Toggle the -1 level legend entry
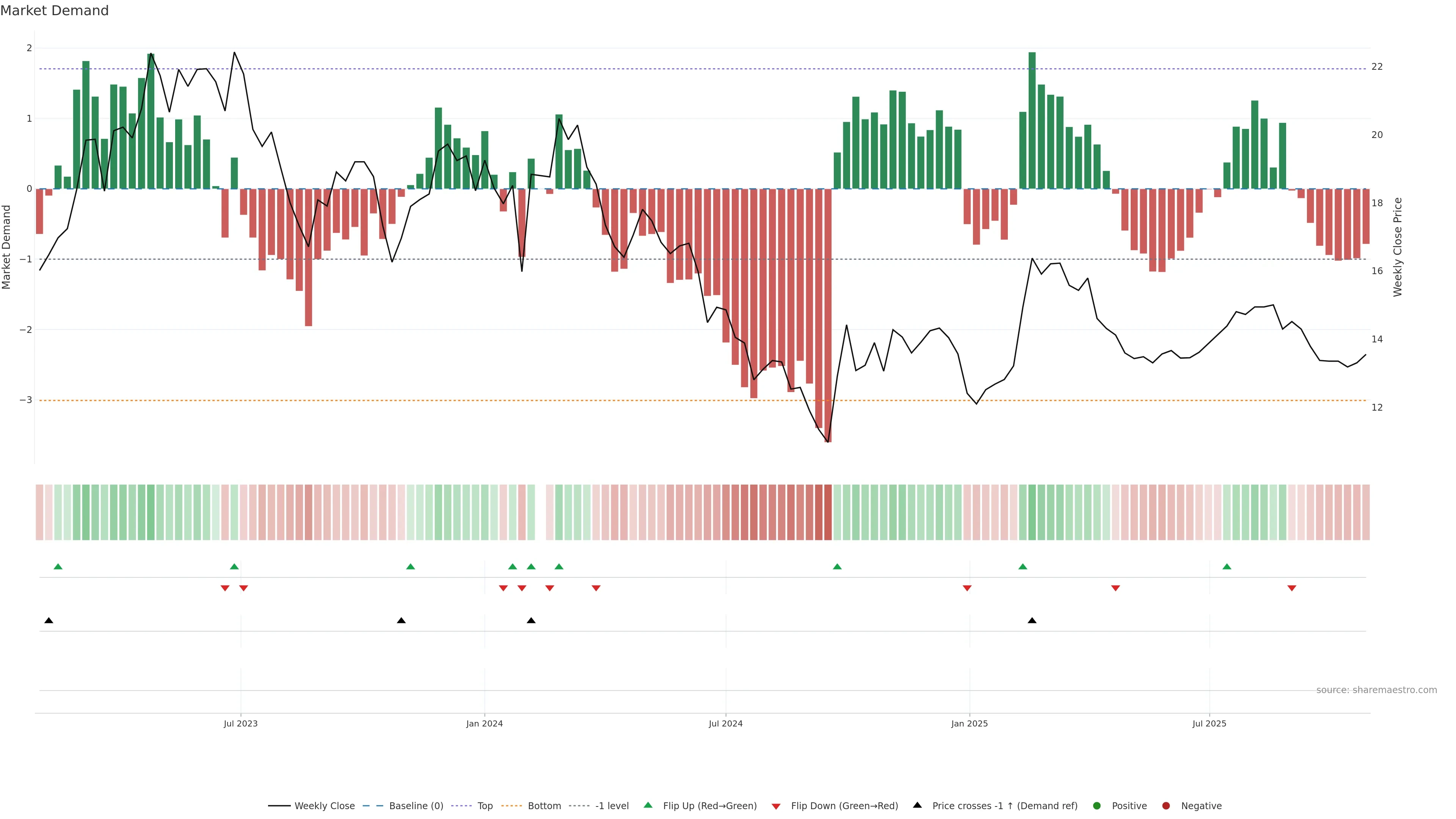 (x=612, y=805)
